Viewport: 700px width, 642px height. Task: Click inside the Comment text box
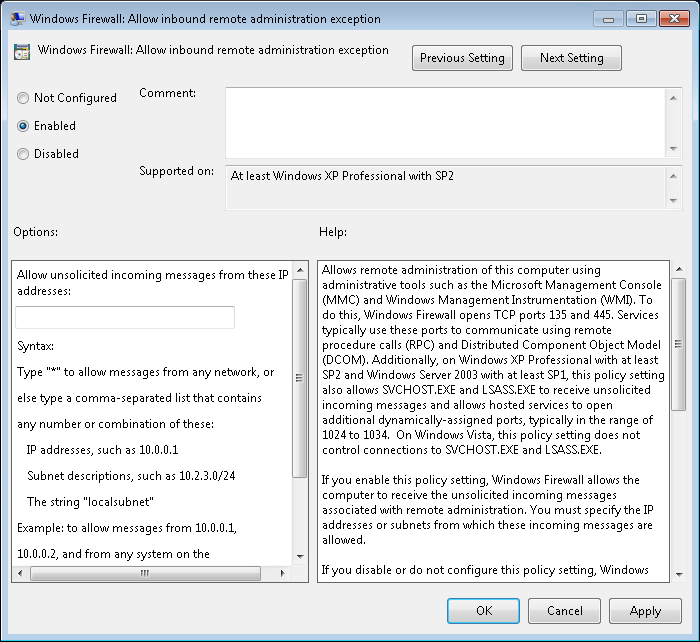[445, 123]
